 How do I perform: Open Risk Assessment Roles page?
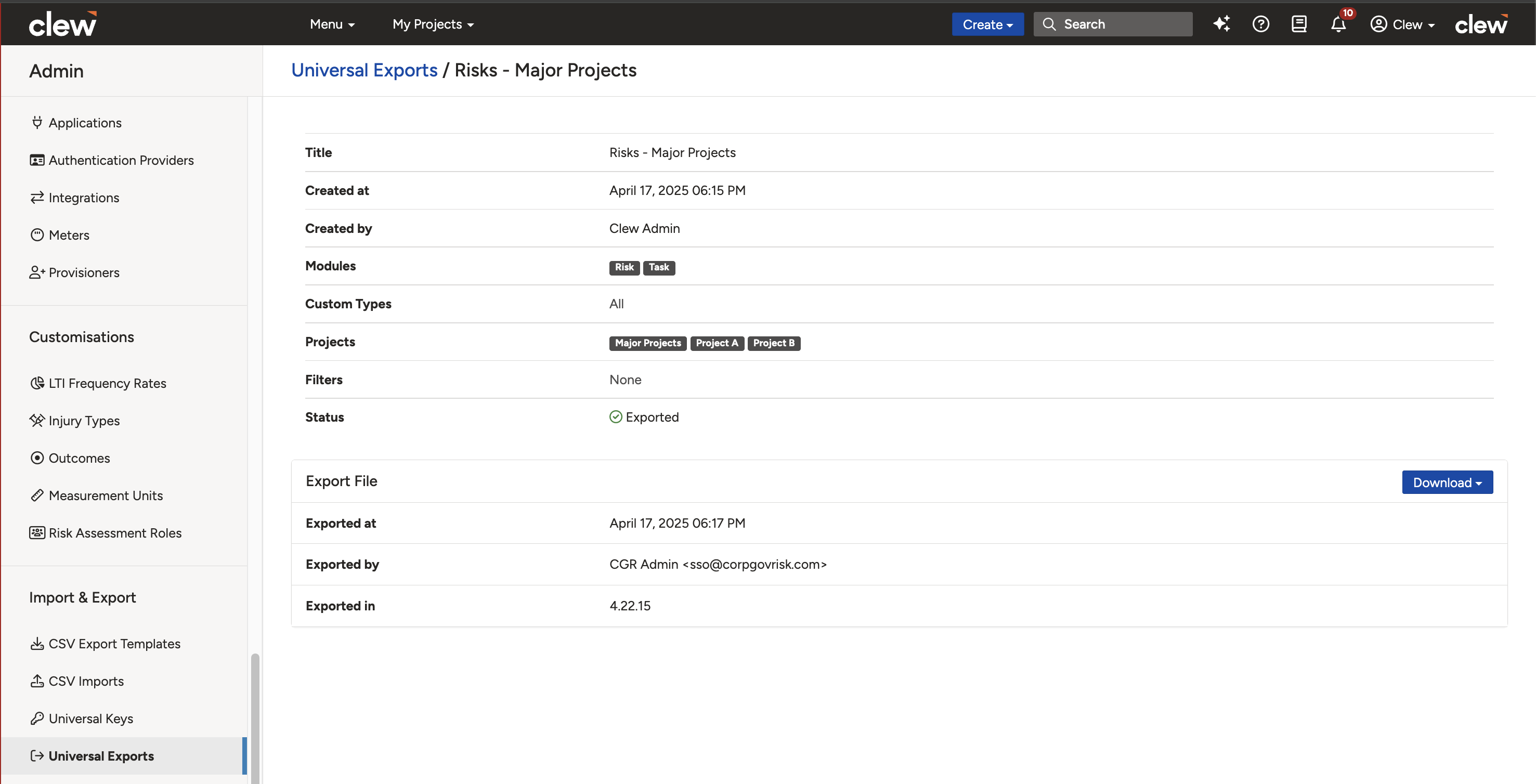click(115, 533)
